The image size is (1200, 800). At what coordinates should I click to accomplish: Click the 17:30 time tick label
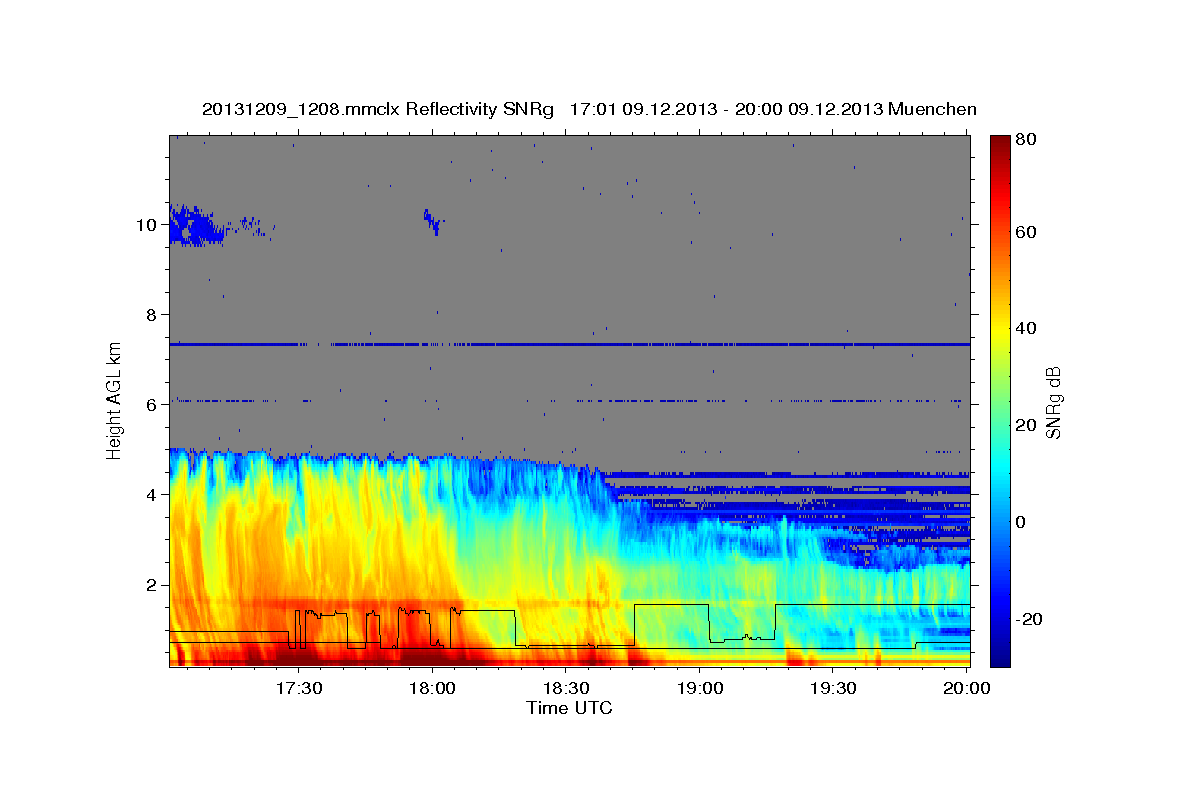(298, 689)
